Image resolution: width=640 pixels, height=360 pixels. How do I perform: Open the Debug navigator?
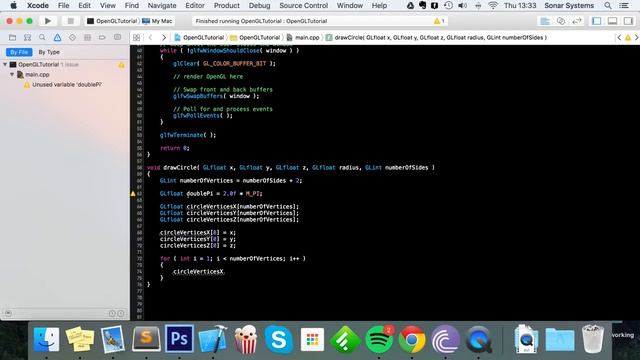click(x=87, y=38)
